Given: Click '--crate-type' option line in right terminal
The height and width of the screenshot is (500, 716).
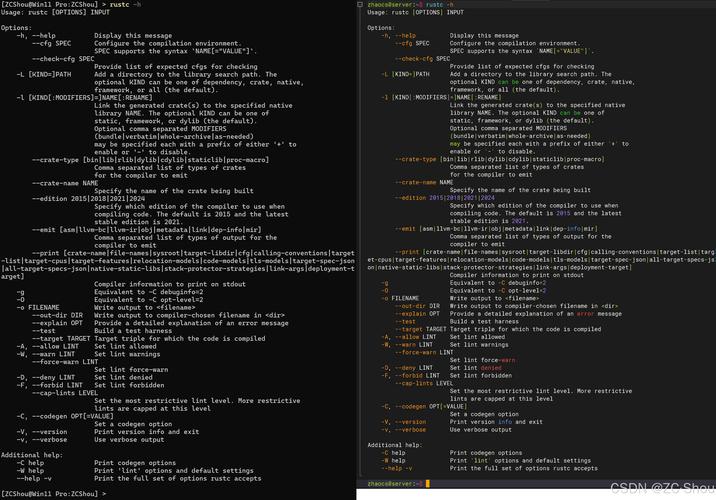Looking at the screenshot, I should (500, 159).
